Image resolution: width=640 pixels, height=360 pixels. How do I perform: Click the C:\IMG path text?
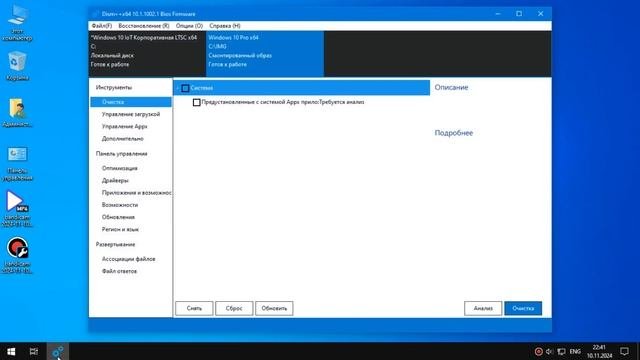pyautogui.click(x=217, y=47)
